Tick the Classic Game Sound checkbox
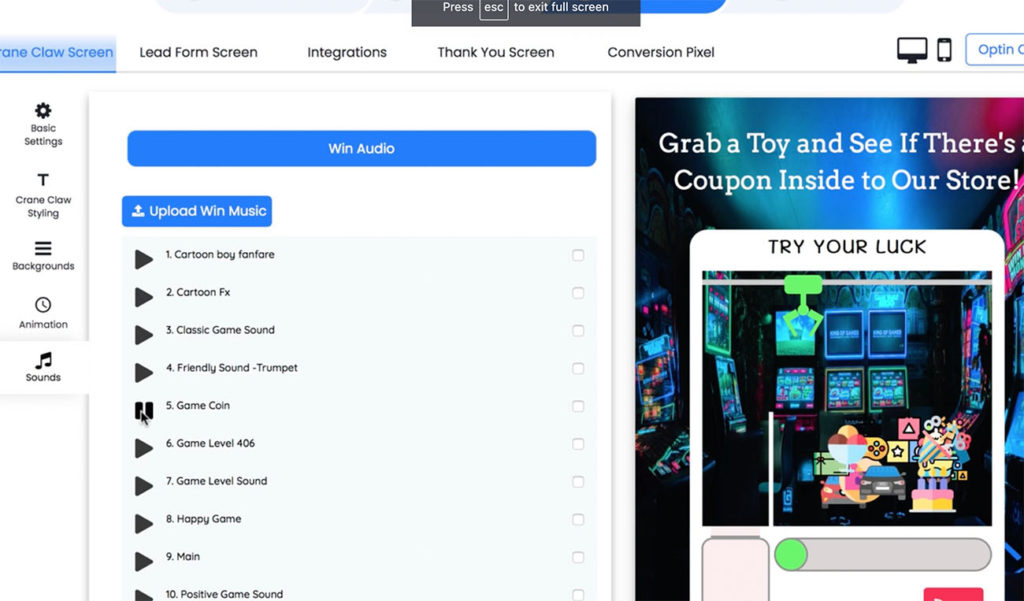Image resolution: width=1024 pixels, height=601 pixels. coord(578,331)
